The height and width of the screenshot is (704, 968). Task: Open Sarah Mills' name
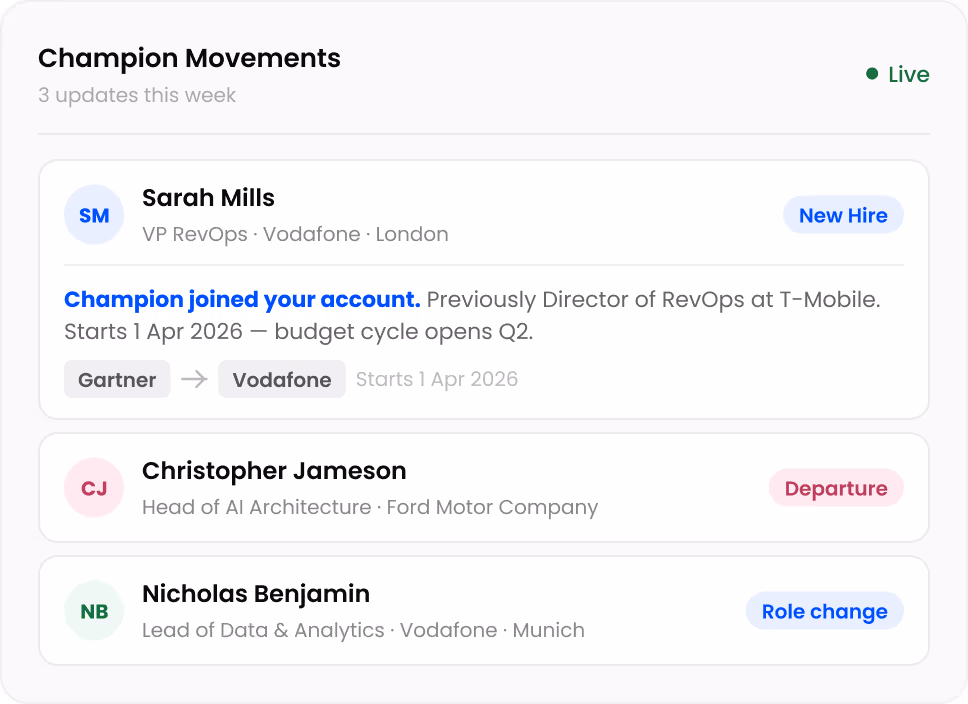click(208, 198)
